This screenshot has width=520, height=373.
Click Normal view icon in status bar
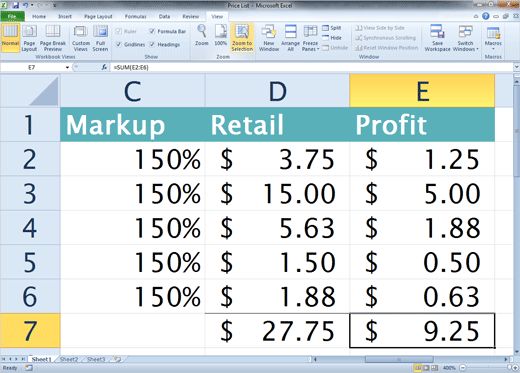point(417,368)
